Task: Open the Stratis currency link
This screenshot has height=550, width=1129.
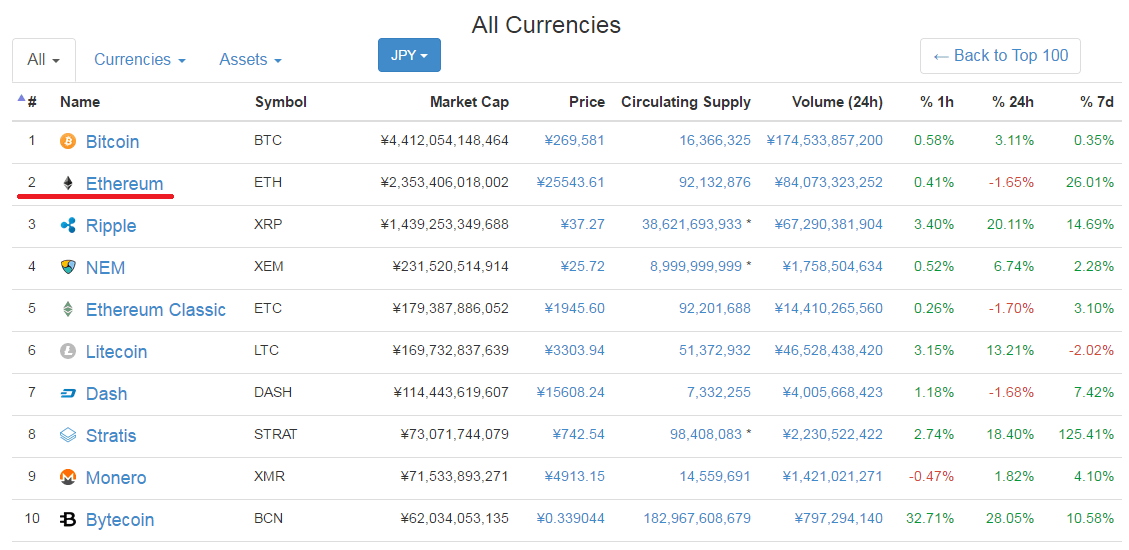Action: coord(111,436)
